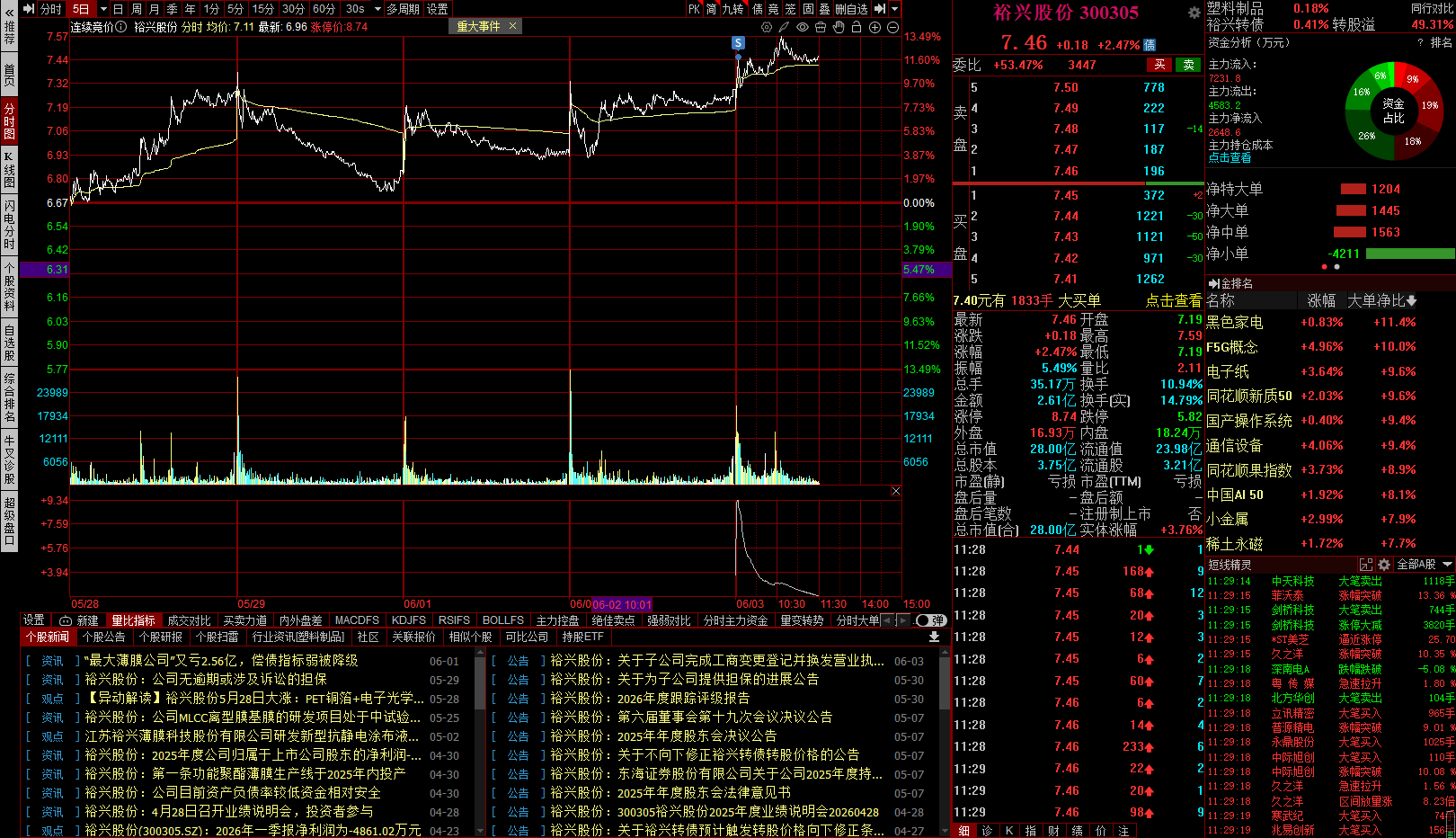Open the dropdown arrow next to 5日
Screen dimensions: 1456x838
[x=103, y=9]
